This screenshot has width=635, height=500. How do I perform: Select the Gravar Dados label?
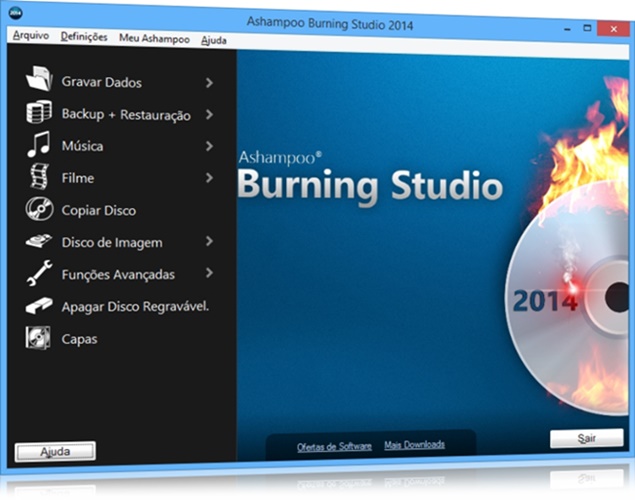pos(102,82)
